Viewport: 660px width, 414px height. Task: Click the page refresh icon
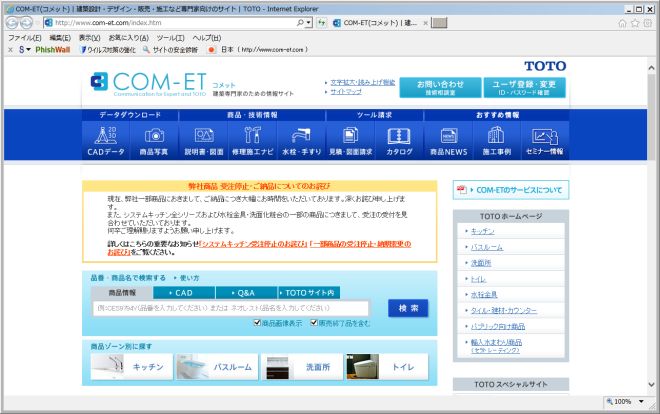[x=322, y=23]
